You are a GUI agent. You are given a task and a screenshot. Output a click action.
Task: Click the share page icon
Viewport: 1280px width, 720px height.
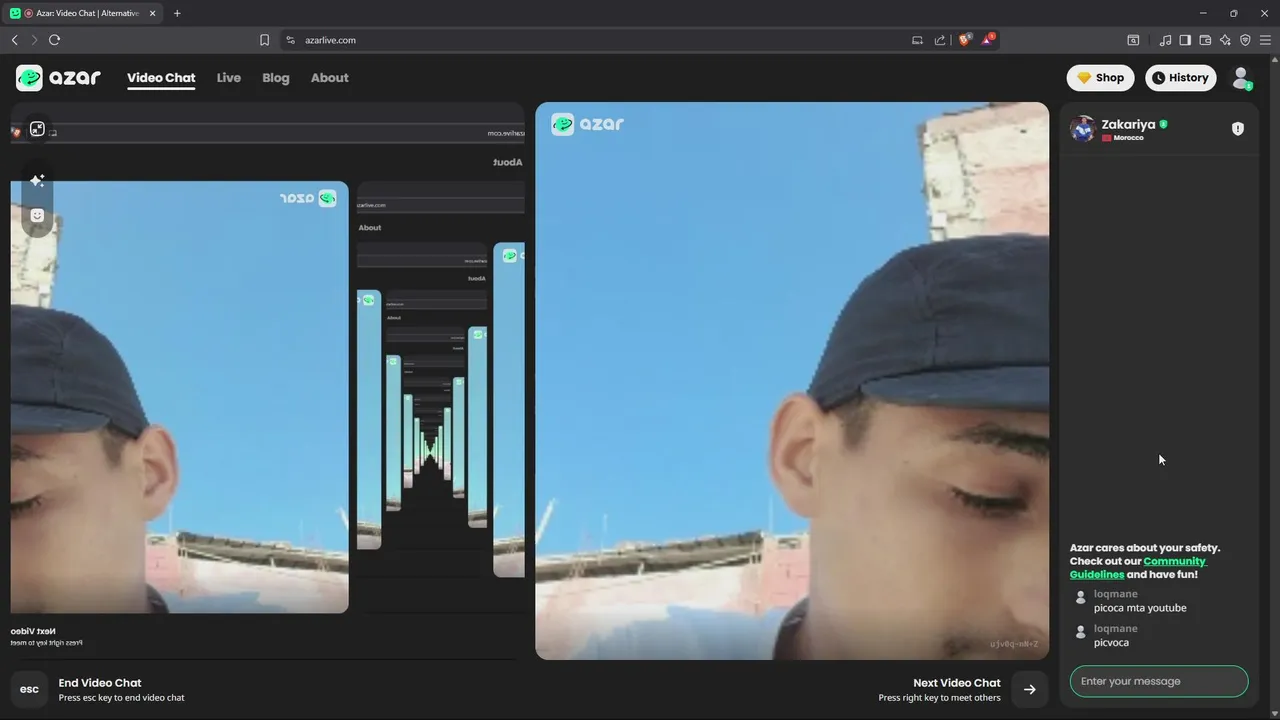pos(940,40)
